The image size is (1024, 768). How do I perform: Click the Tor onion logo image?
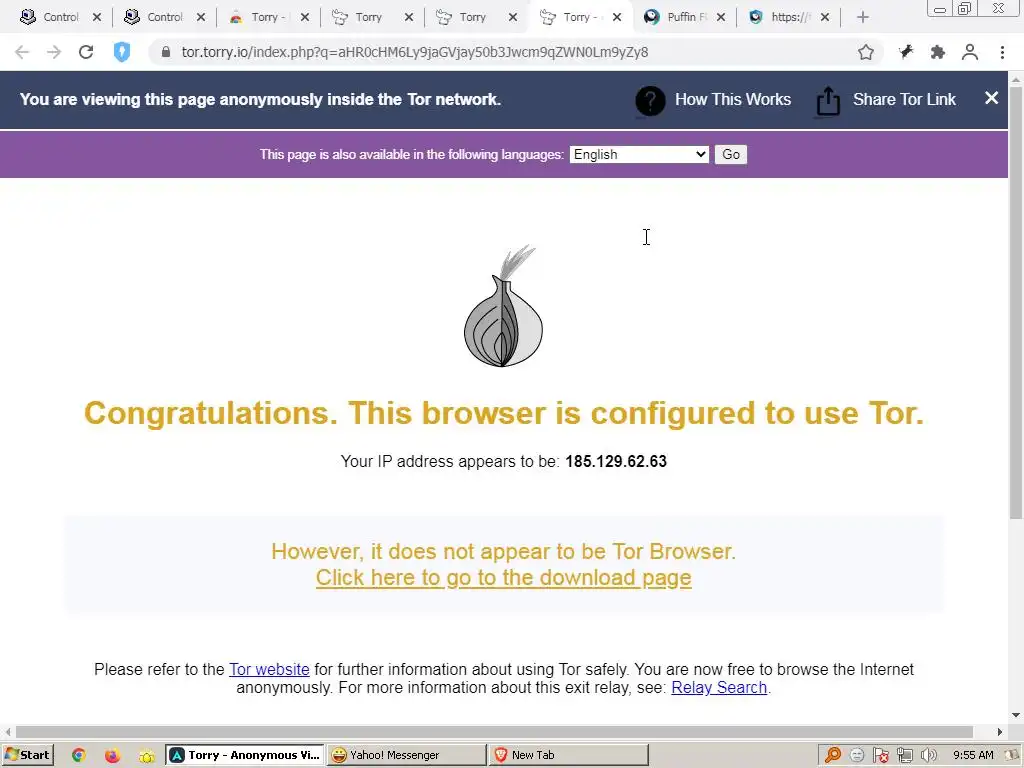pyautogui.click(x=504, y=306)
